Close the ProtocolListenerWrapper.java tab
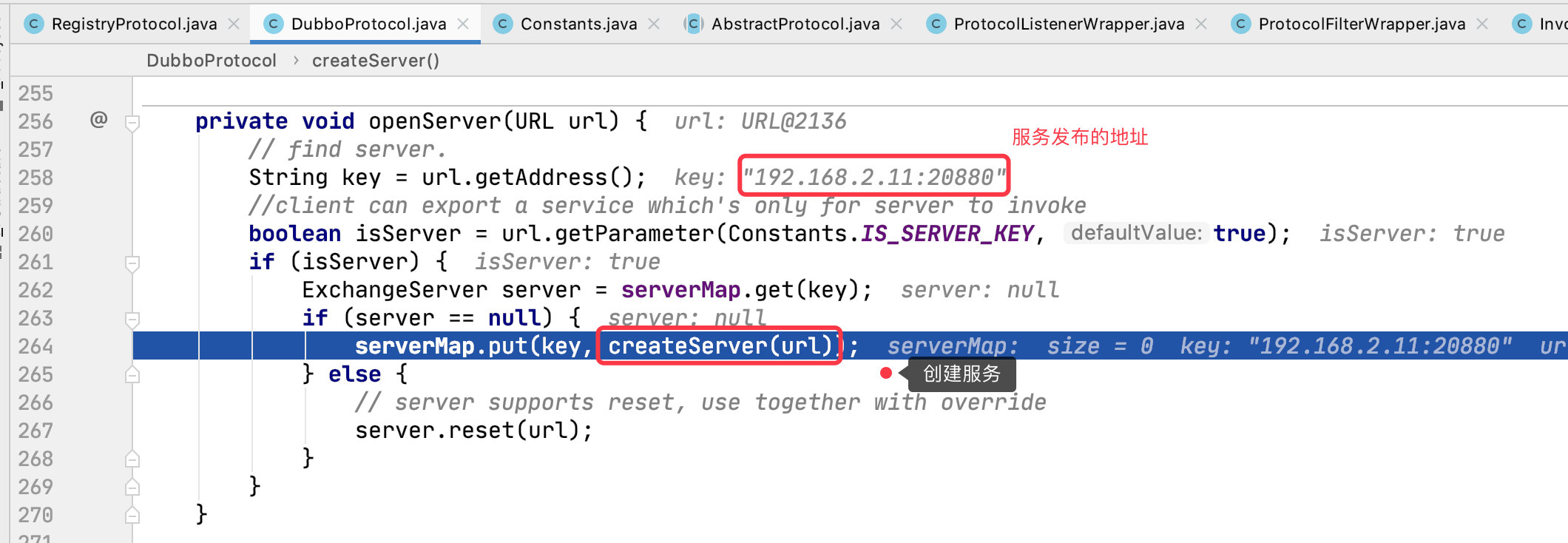 click(1201, 24)
